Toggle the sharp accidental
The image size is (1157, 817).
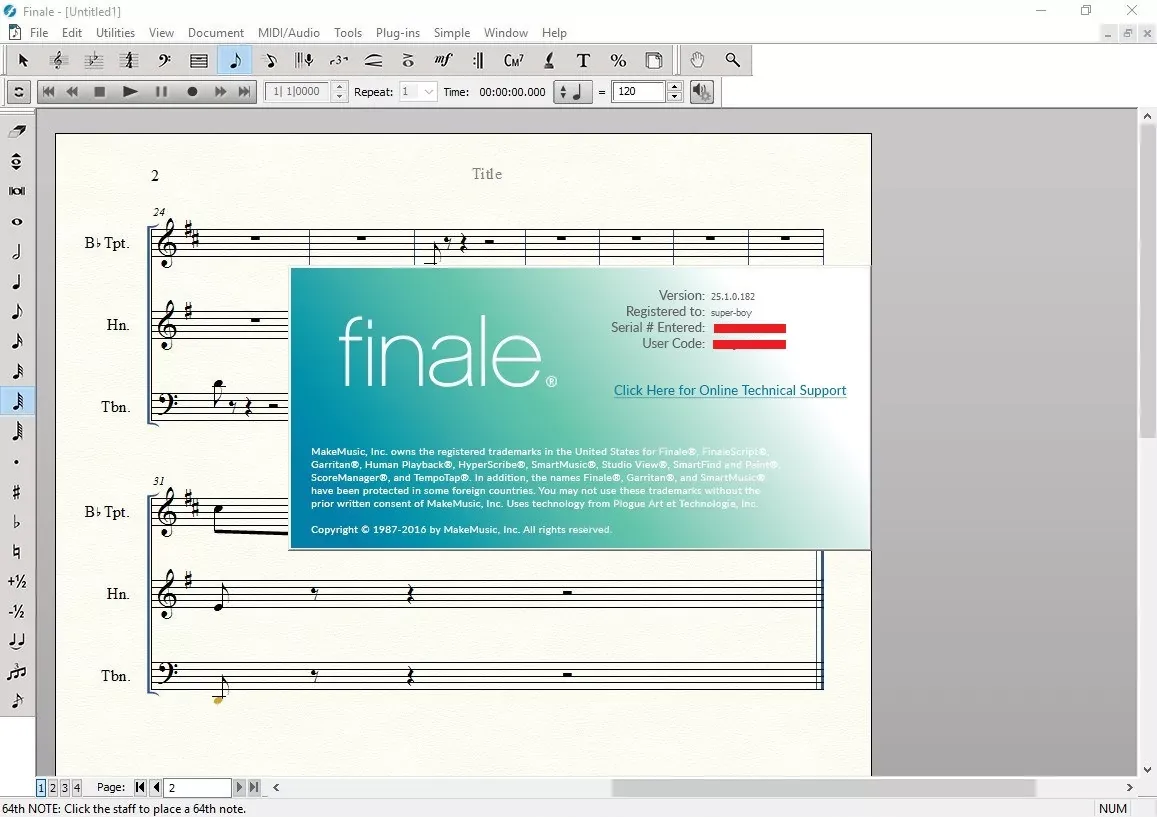[17, 492]
